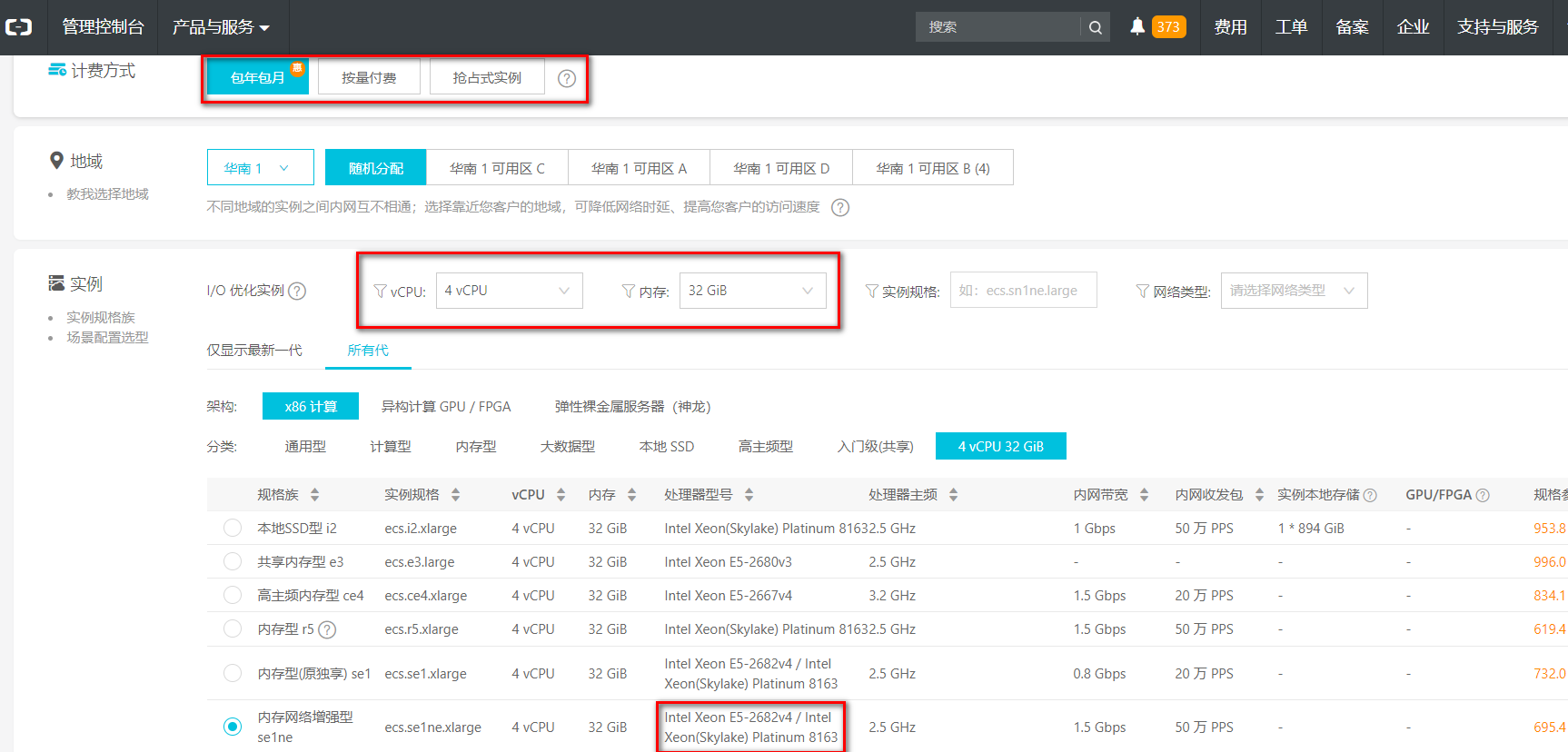1568x752 pixels.
Task: Select radio for 内存网络增强型 se1ne row
Action: (233, 727)
